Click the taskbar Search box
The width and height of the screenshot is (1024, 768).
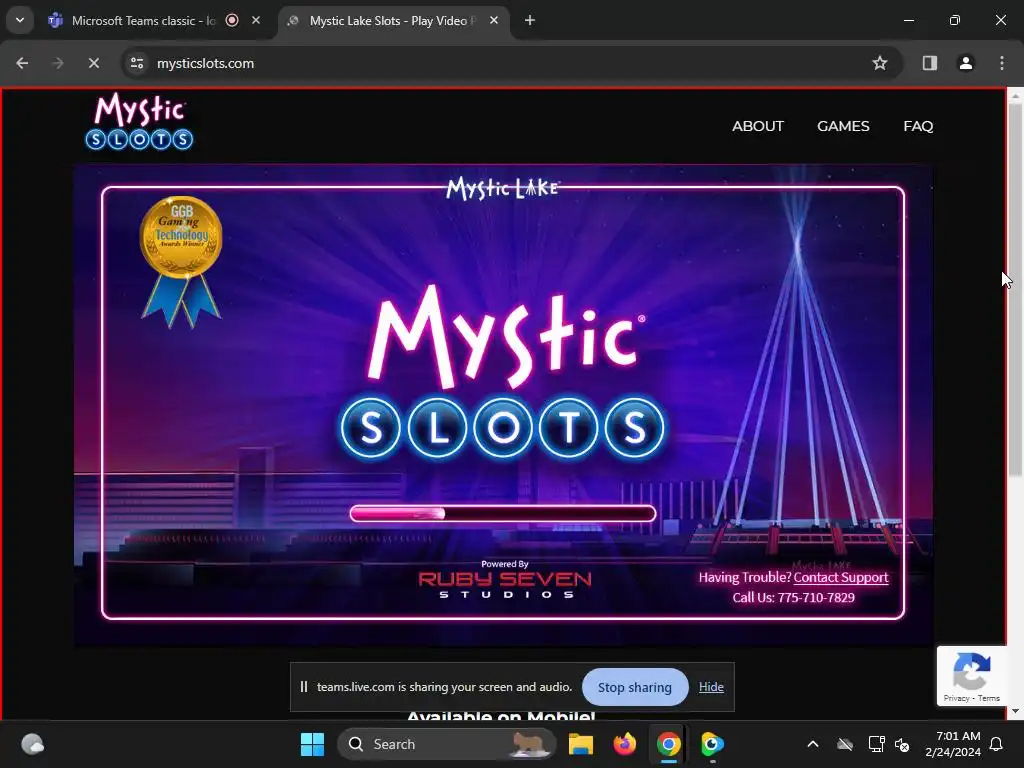447,744
